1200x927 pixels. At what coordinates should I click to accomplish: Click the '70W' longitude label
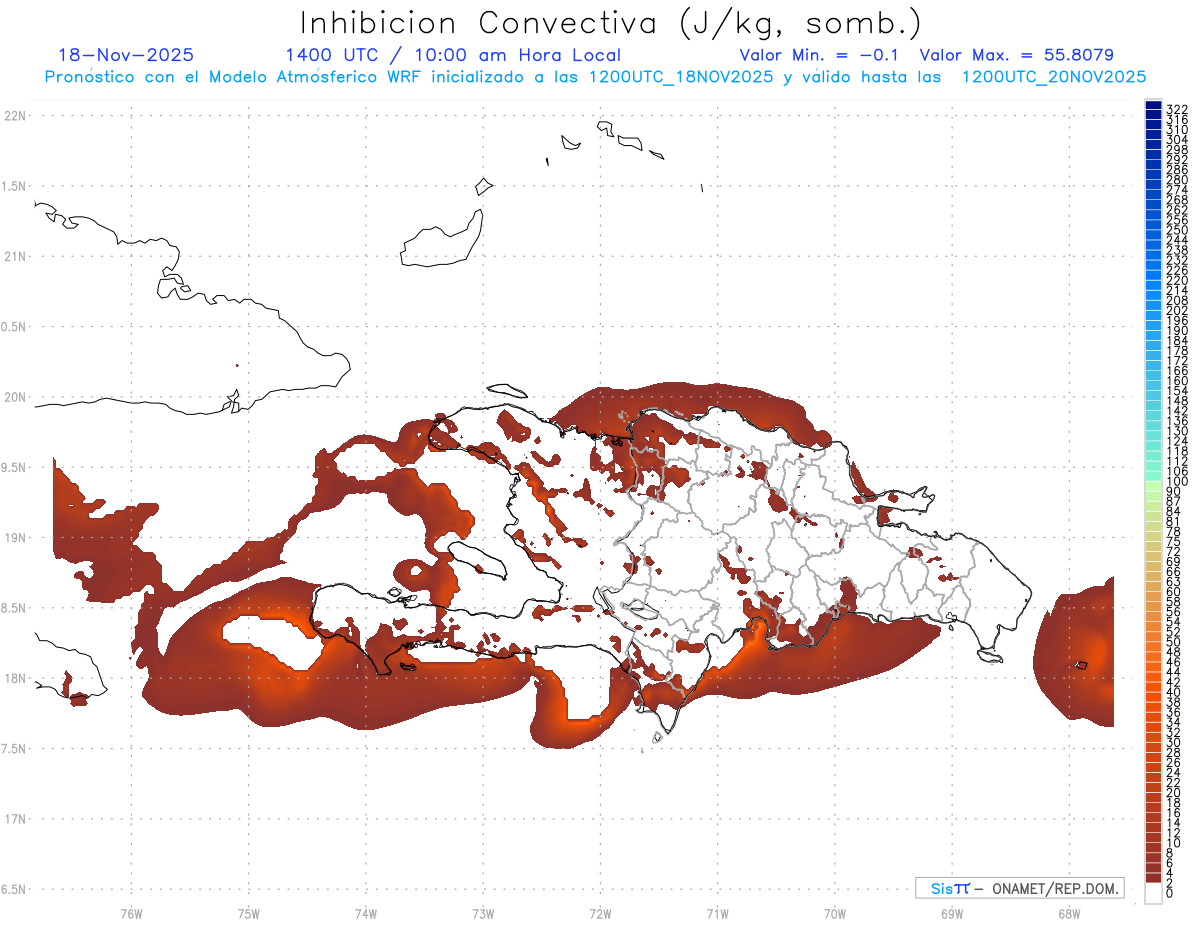[835, 913]
